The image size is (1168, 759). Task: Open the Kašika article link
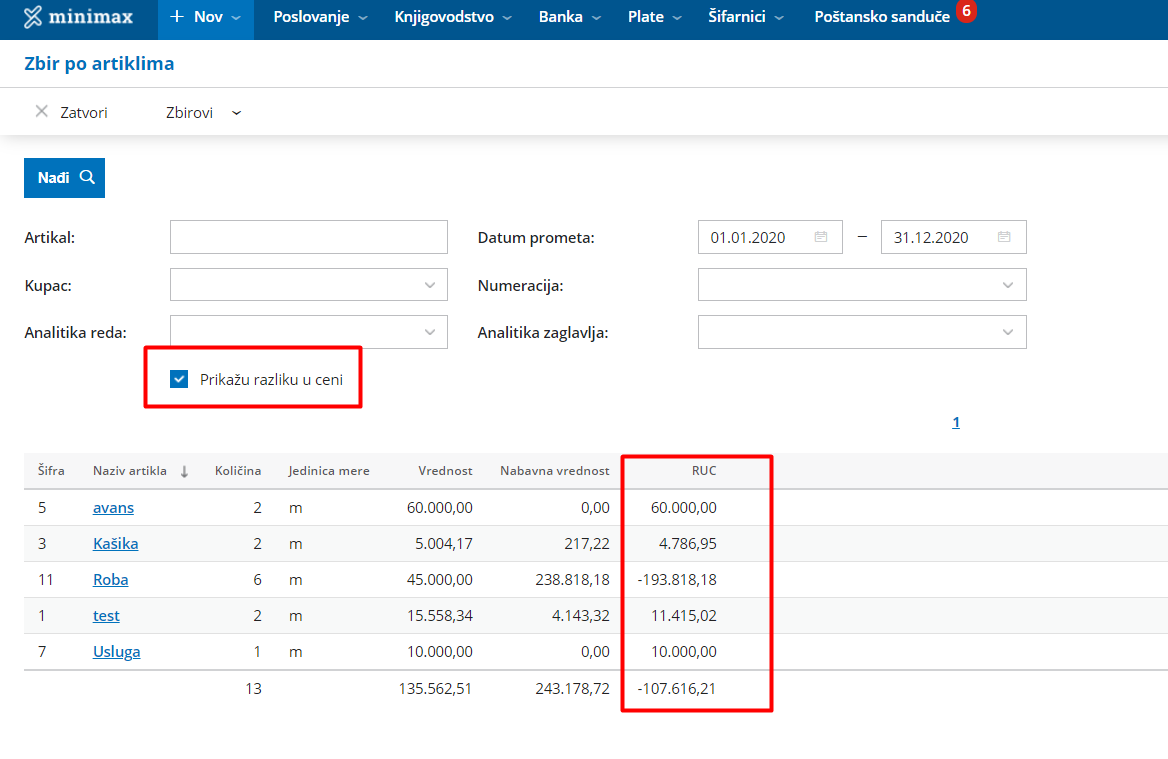pos(115,544)
